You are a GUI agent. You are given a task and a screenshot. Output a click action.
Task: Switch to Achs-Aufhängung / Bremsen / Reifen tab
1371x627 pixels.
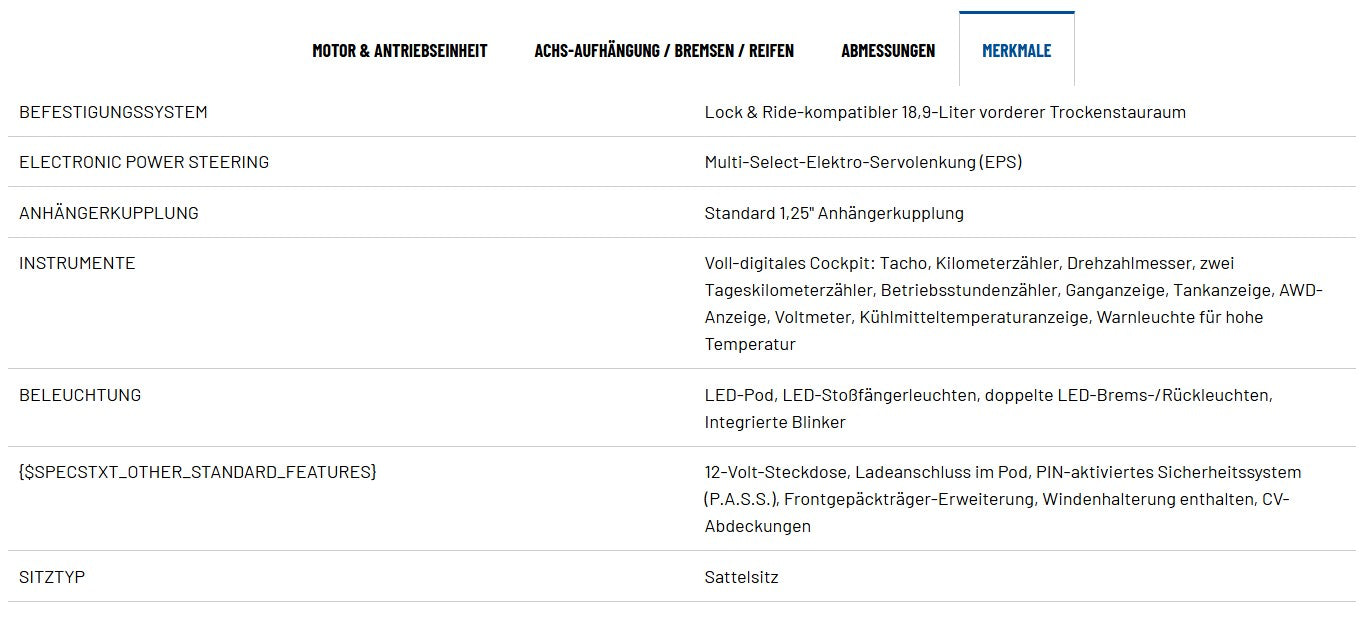click(x=664, y=50)
